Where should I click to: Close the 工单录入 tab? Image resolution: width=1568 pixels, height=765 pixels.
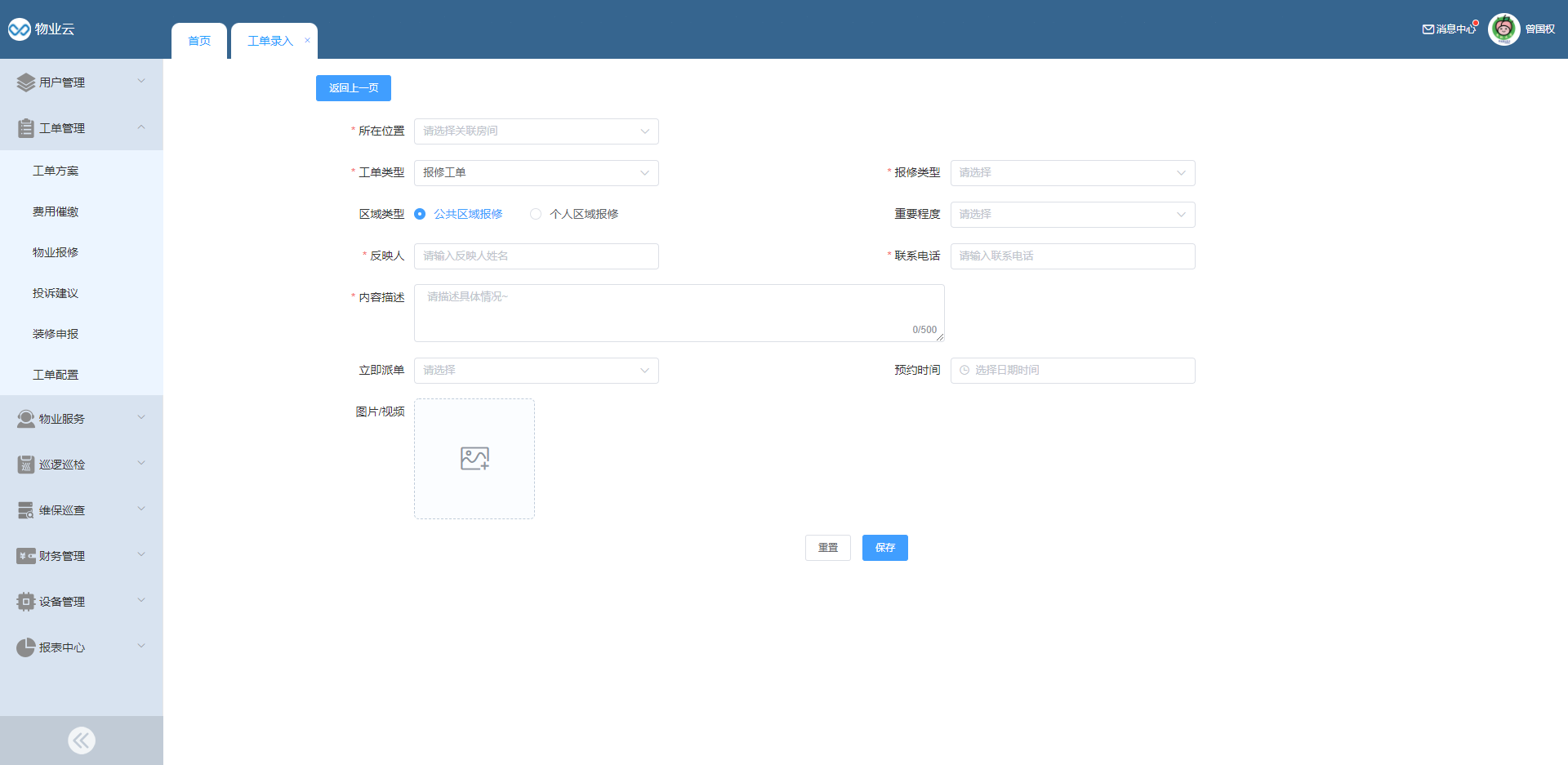307,40
